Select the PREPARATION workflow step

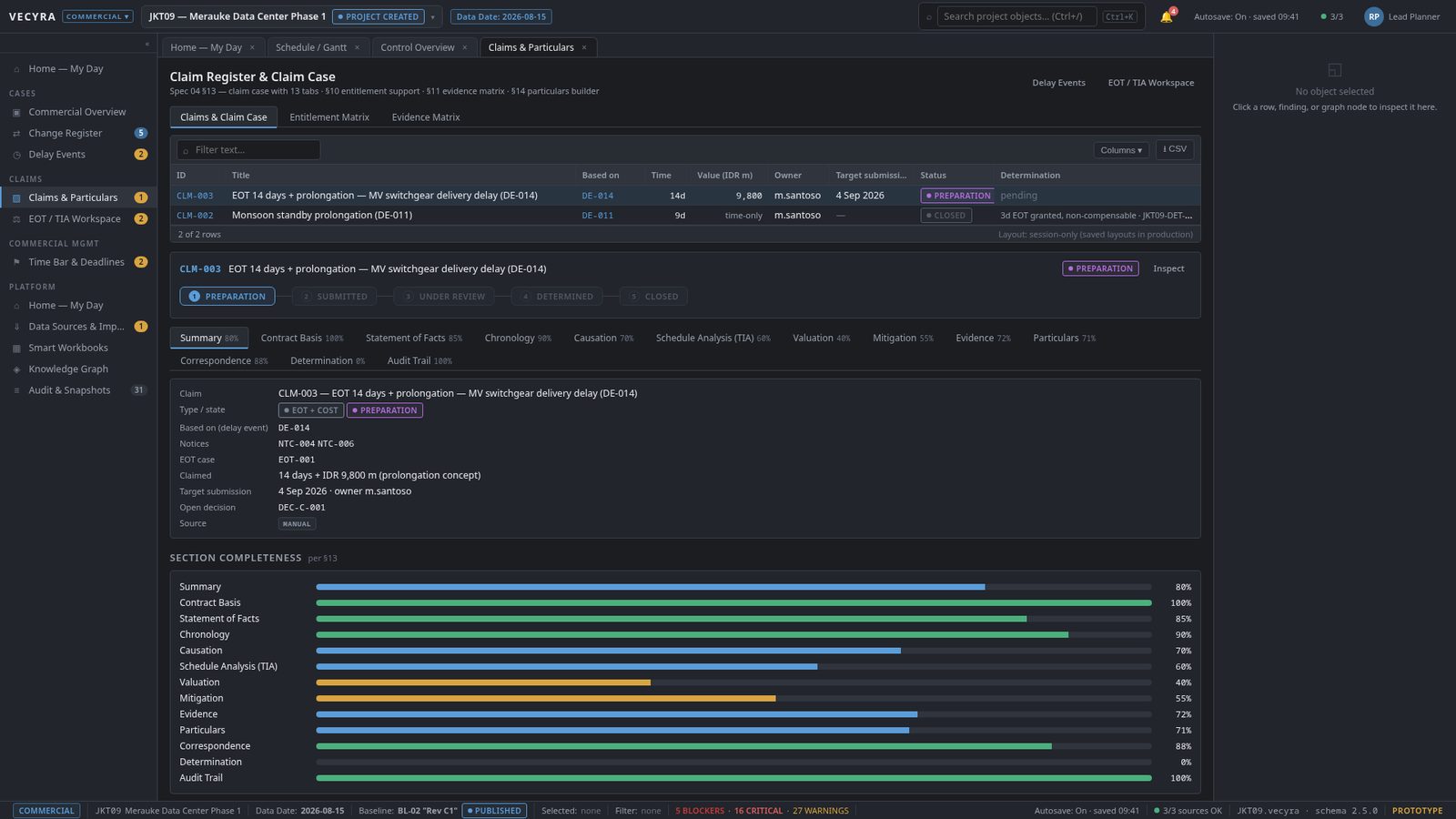(x=227, y=297)
